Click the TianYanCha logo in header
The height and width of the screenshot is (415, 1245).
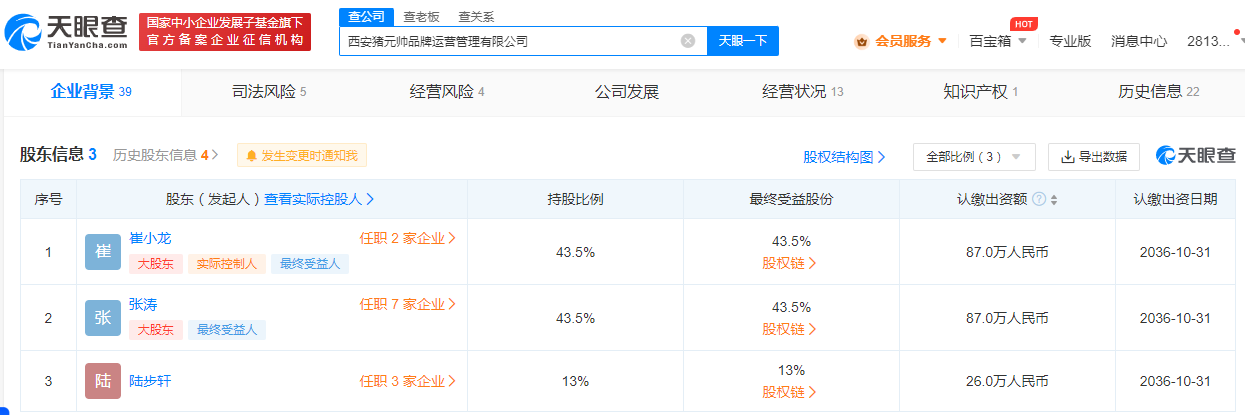click(66, 32)
